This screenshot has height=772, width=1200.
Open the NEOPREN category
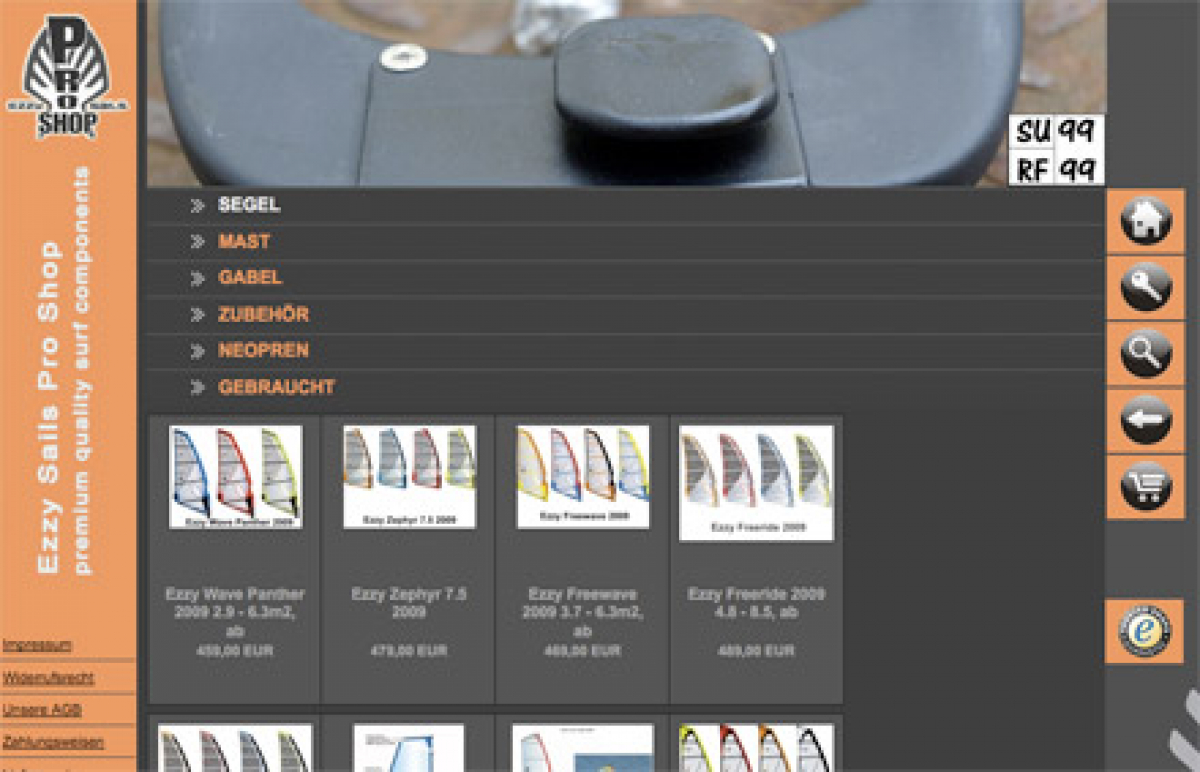[264, 351]
